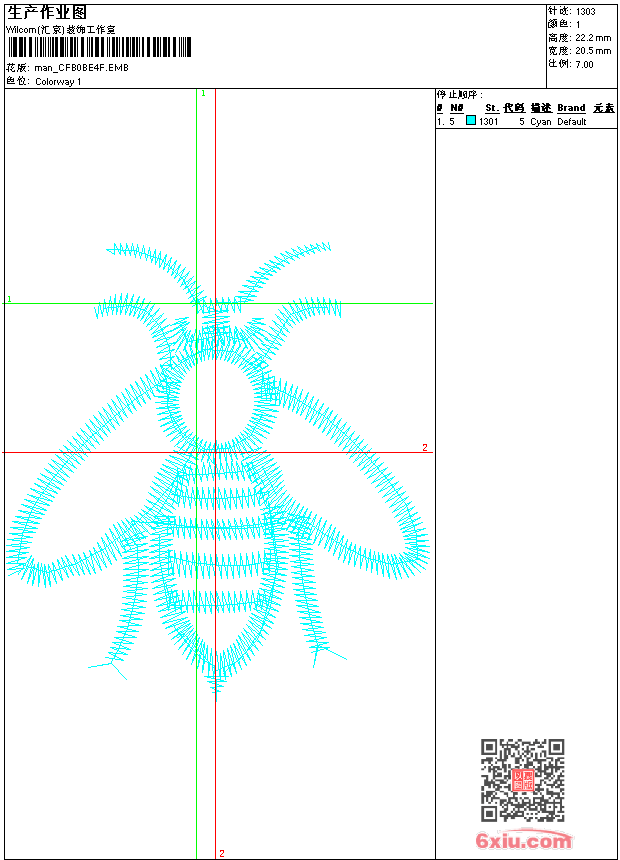Open the 6xiu.com watermark link
620x860 pixels.
pos(523,841)
